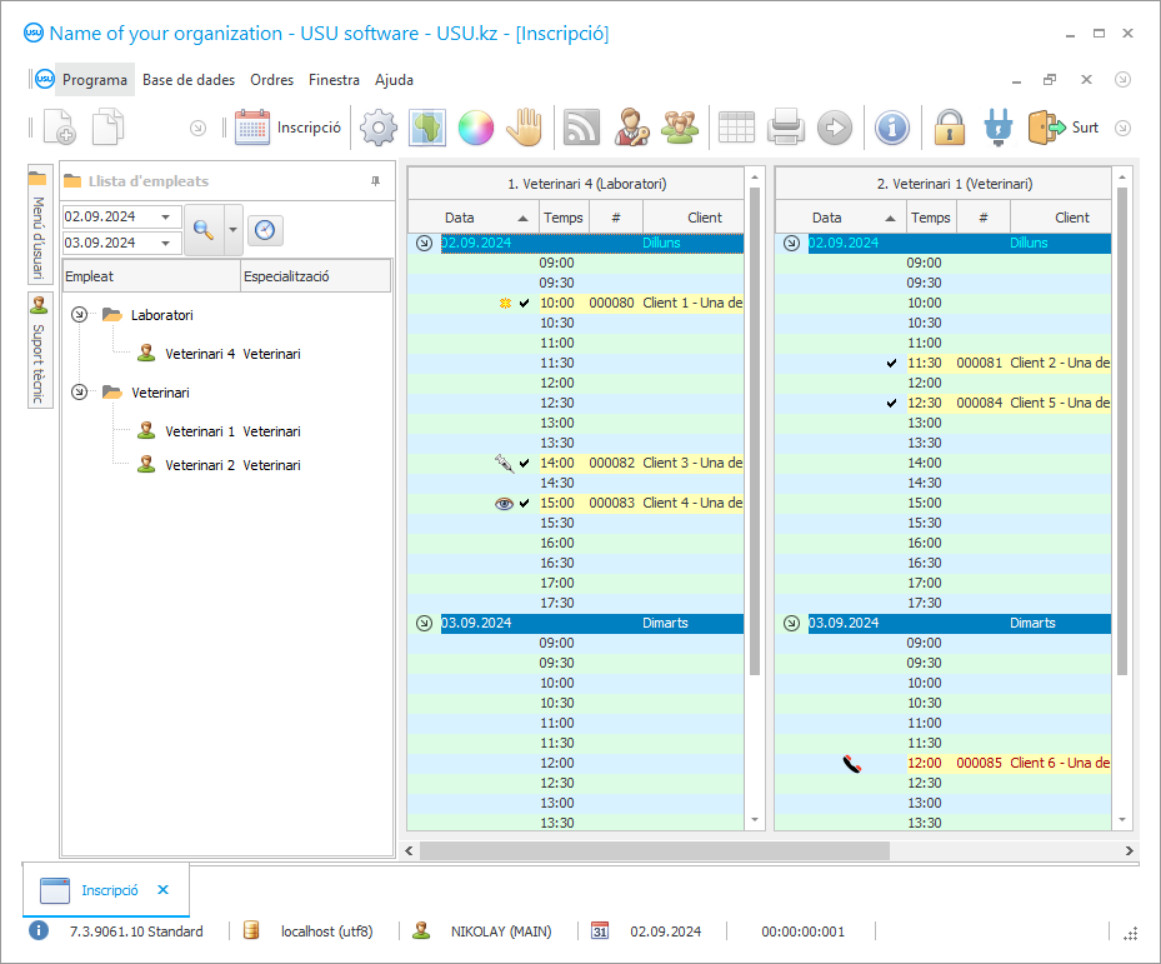This screenshot has height=964, width=1161.
Task: Click checkmark on 10:00 Client 1 appointment
Action: [525, 303]
